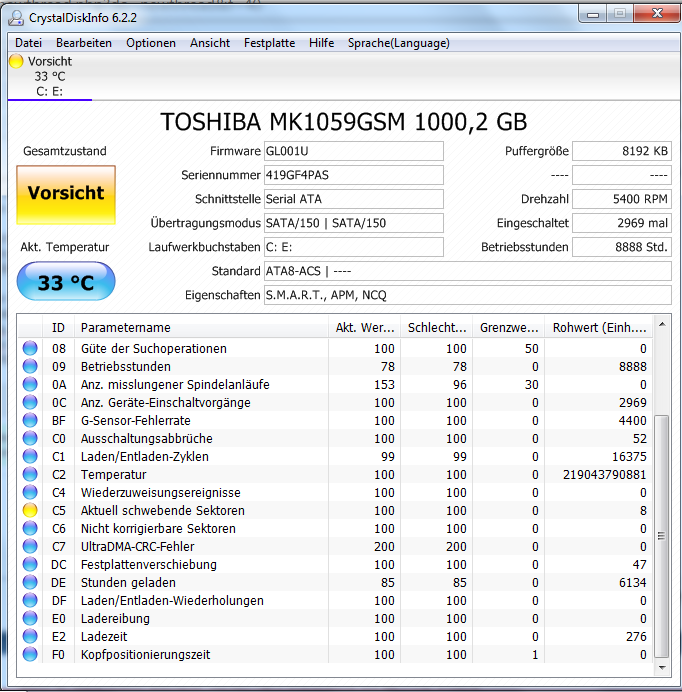The width and height of the screenshot is (682, 692).
Task: Click the status icon for Laden/Entladen-Zyklen
Action: (x=30, y=456)
